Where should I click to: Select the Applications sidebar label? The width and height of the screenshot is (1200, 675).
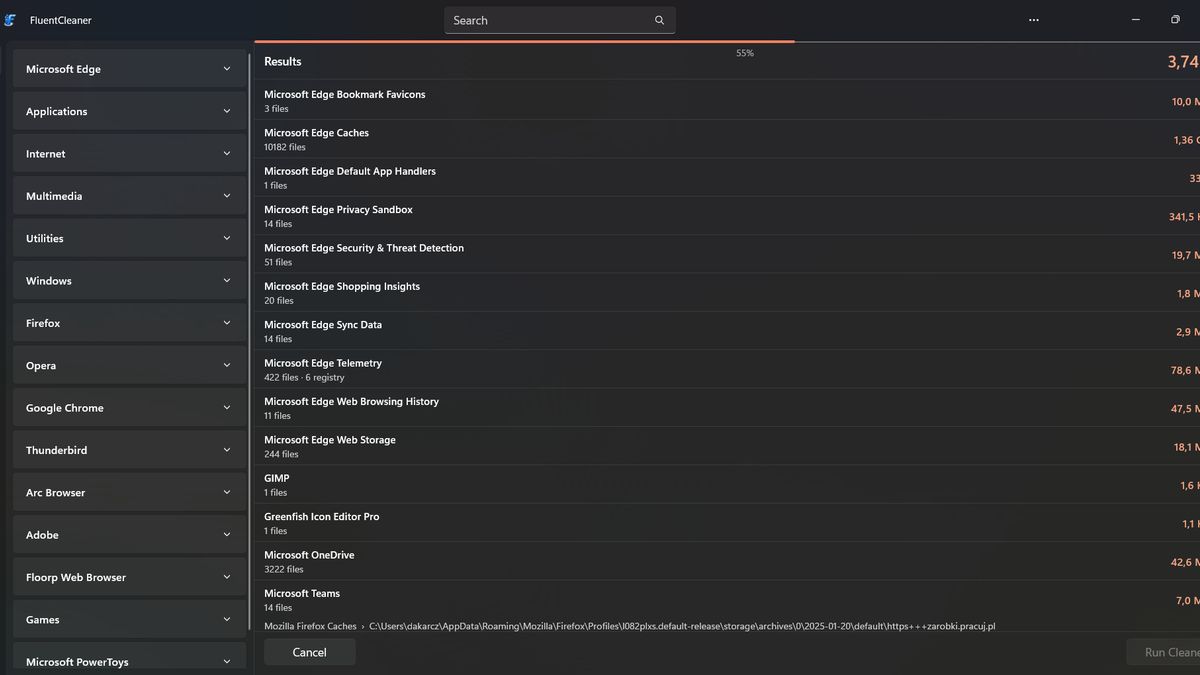(x=56, y=112)
